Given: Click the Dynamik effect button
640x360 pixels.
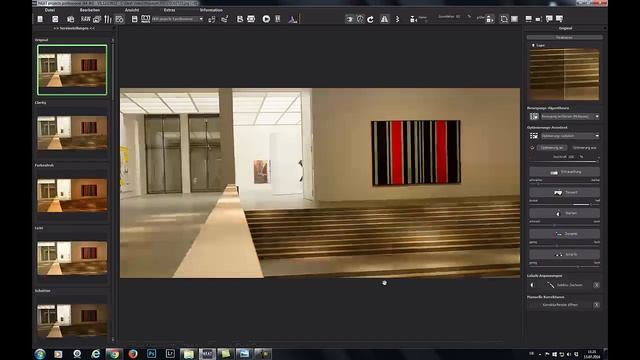Looking at the screenshot, I should pos(564,233).
